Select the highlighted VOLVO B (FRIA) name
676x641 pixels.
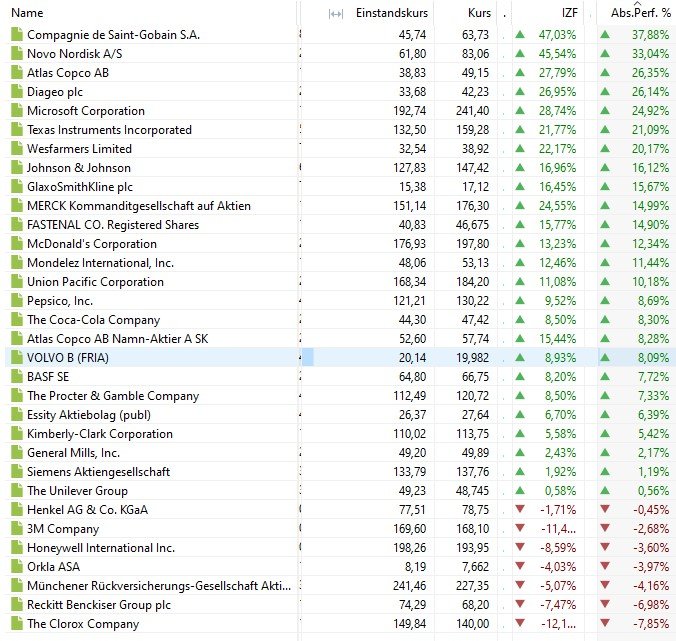click(x=68, y=357)
